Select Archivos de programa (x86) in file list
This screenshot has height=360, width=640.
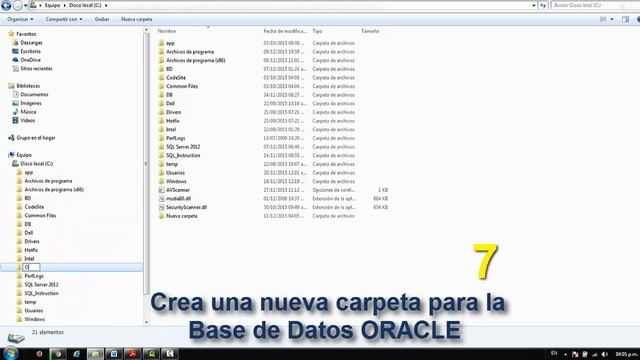[196, 60]
